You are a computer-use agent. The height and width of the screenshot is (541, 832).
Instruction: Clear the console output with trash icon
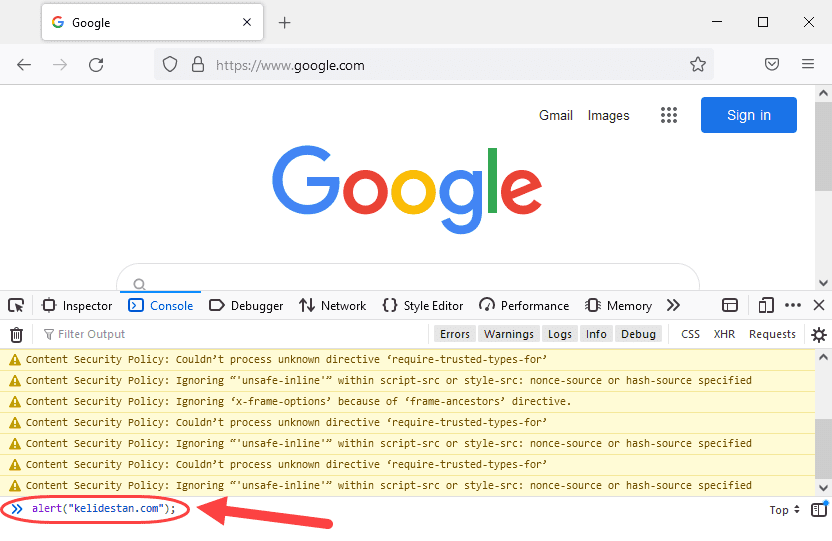[16, 334]
